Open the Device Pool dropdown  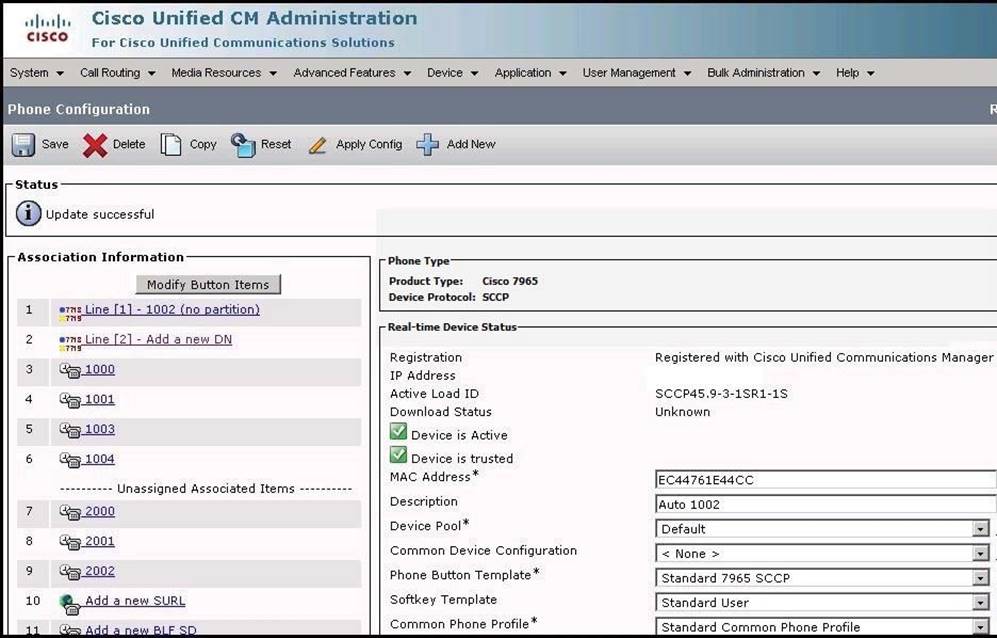coord(980,529)
